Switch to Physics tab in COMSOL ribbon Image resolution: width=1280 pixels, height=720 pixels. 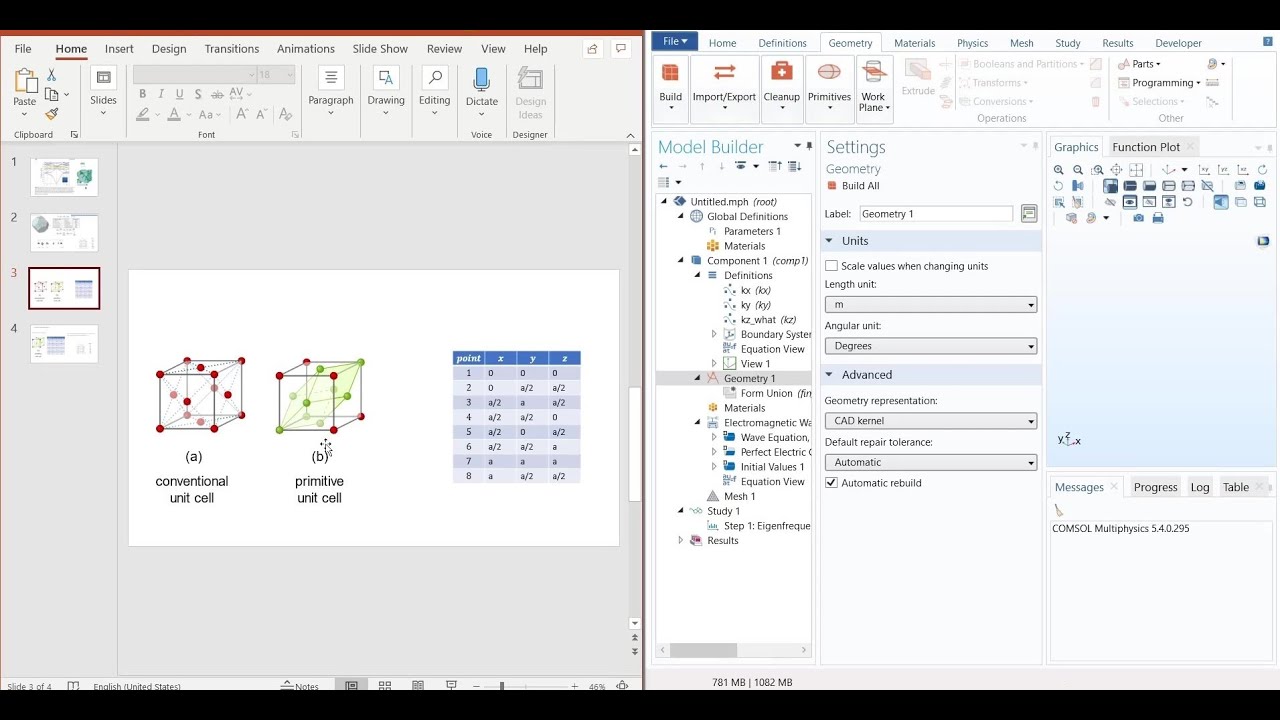[x=972, y=43]
